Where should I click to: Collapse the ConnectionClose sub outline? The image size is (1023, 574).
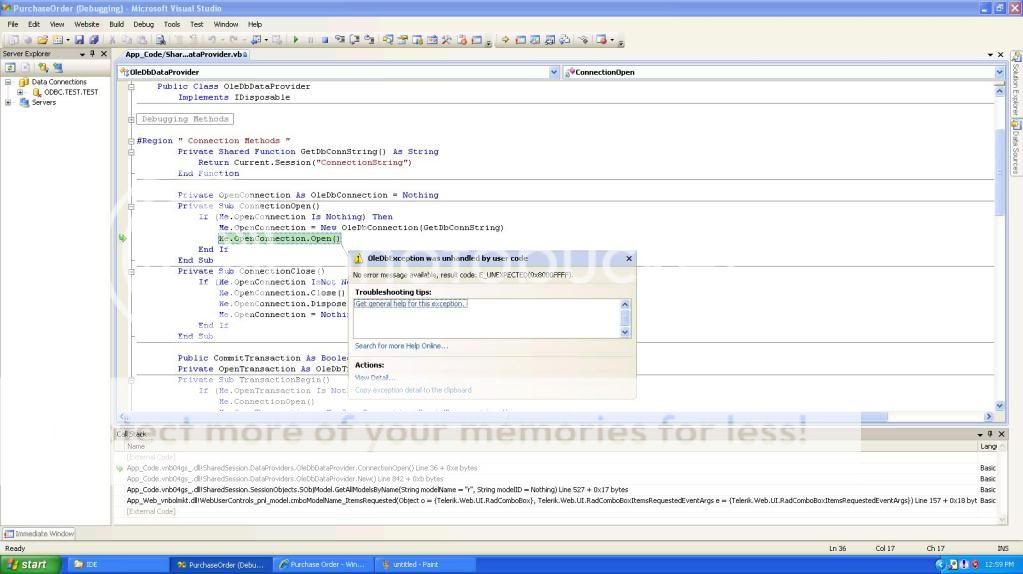(x=131, y=271)
